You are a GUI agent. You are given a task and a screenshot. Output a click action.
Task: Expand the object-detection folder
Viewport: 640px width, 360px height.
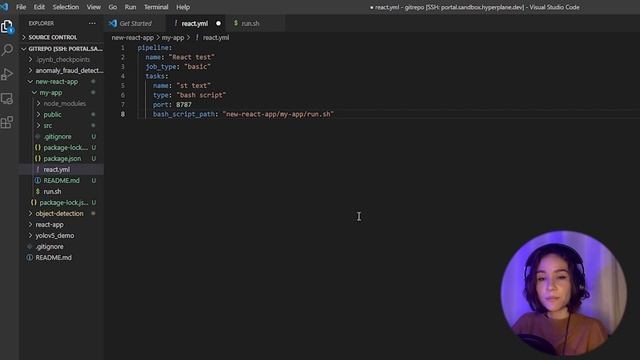(61, 213)
